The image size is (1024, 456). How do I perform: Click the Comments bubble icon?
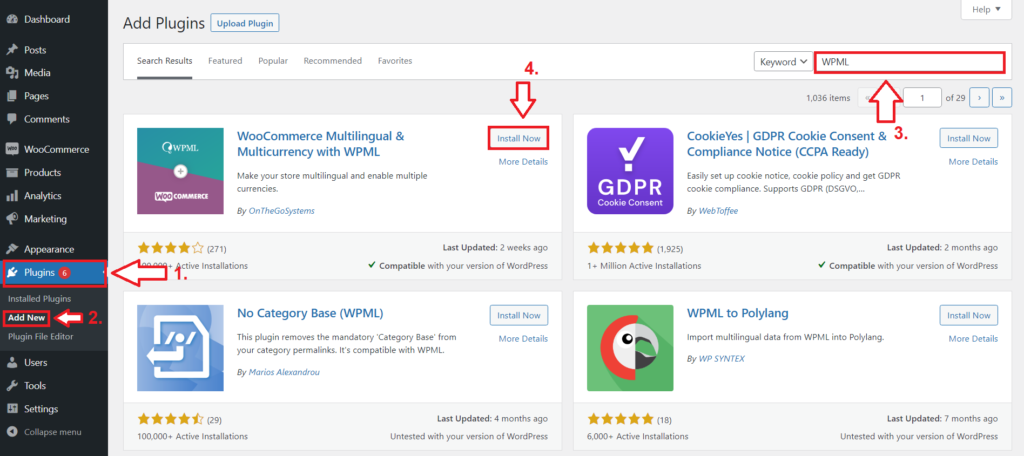pyautogui.click(x=11, y=120)
